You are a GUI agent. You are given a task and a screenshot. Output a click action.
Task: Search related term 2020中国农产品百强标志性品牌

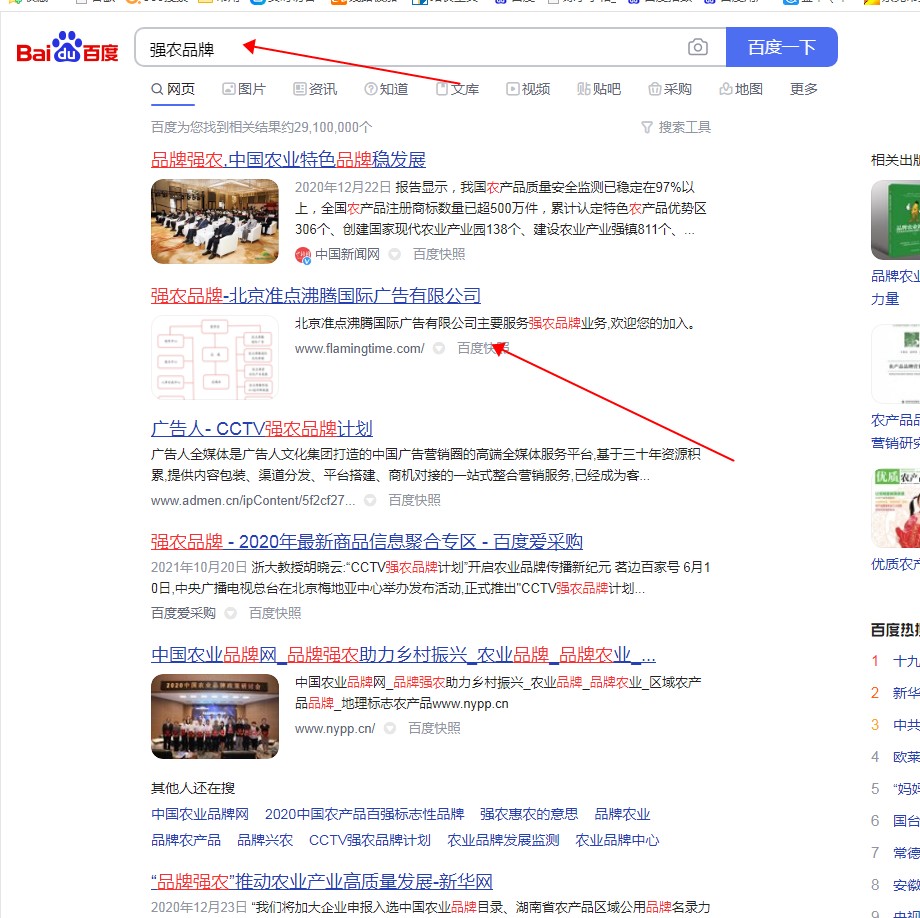pyautogui.click(x=364, y=814)
